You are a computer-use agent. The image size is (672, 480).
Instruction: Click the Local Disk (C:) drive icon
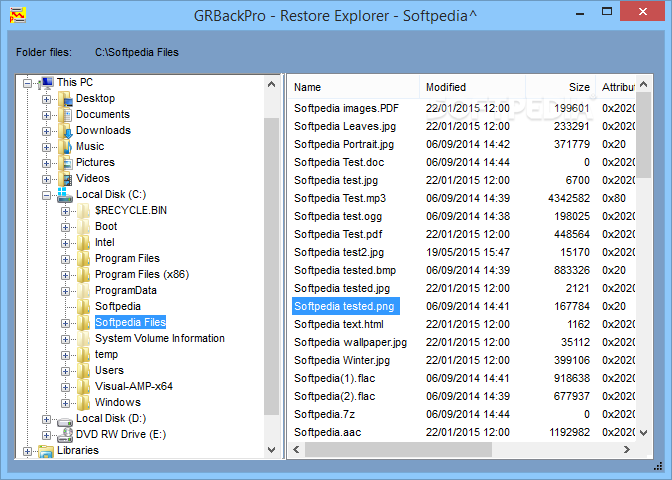pos(65,195)
